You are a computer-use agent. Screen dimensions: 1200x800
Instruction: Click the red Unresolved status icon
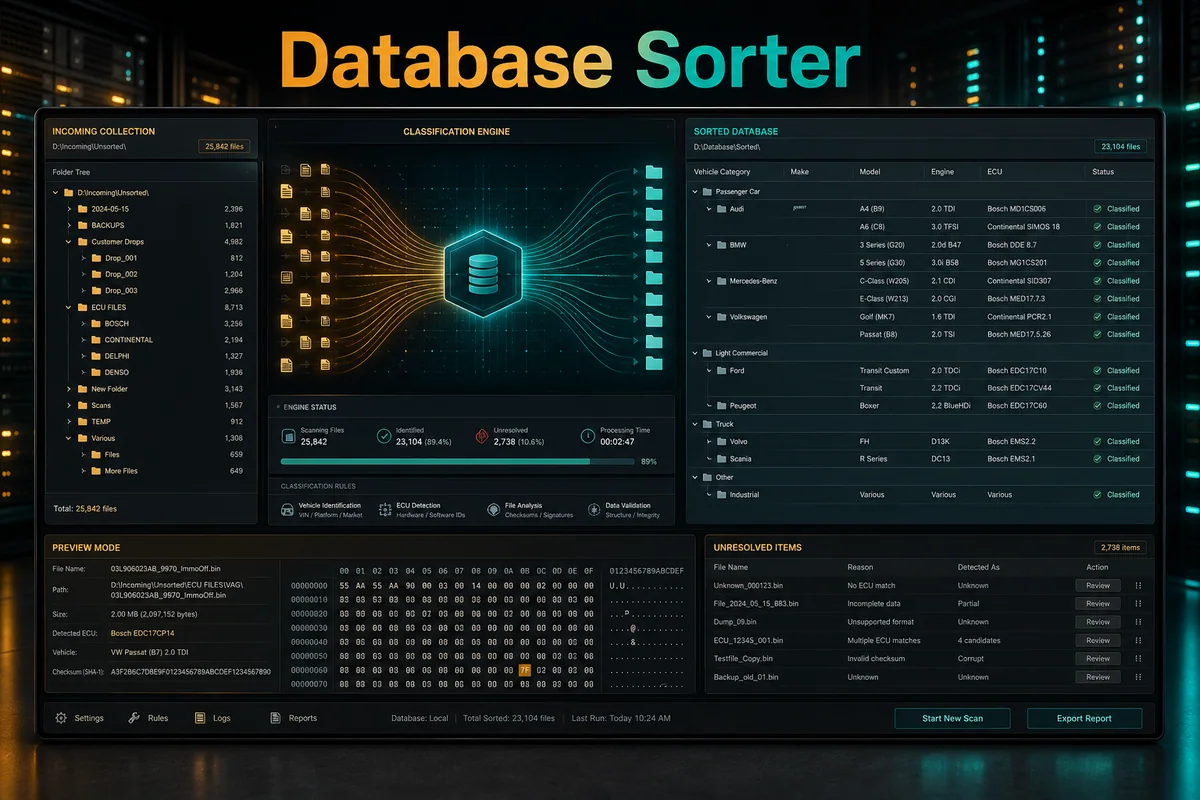coord(484,435)
